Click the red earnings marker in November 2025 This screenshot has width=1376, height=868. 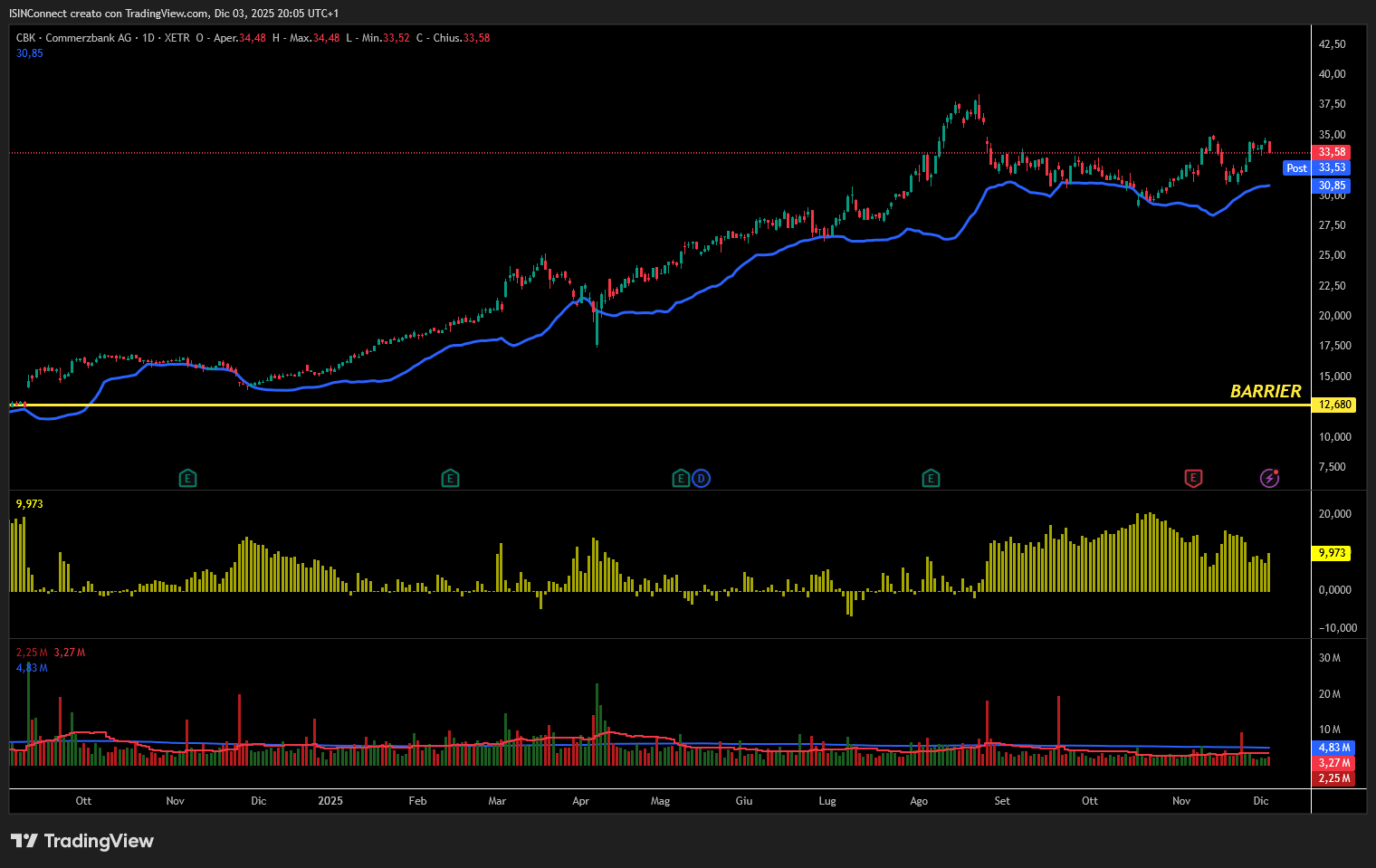[x=1193, y=478]
